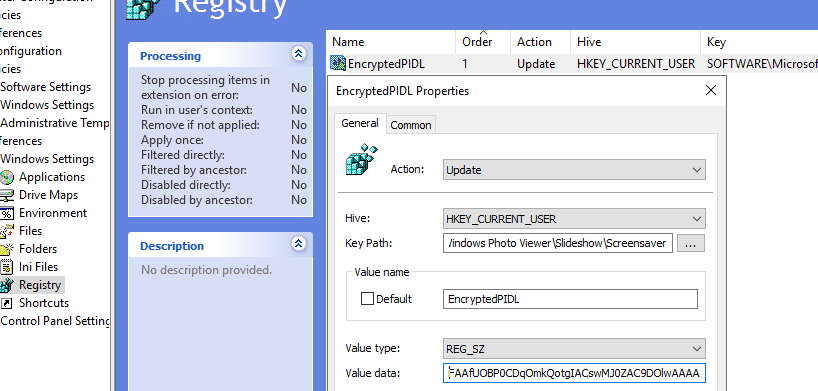Select the Ini Files tree item
Viewport: 818px width, 391px height.
click(38, 267)
